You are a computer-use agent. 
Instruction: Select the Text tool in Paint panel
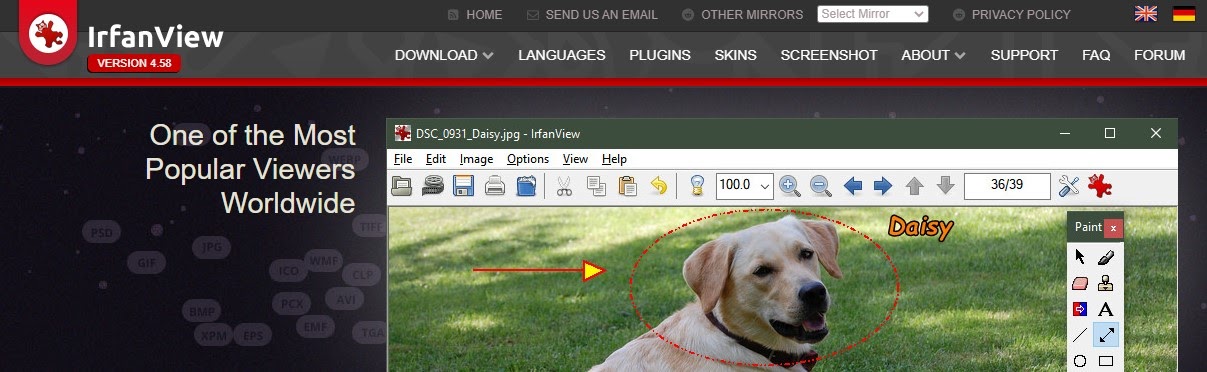(1106, 310)
